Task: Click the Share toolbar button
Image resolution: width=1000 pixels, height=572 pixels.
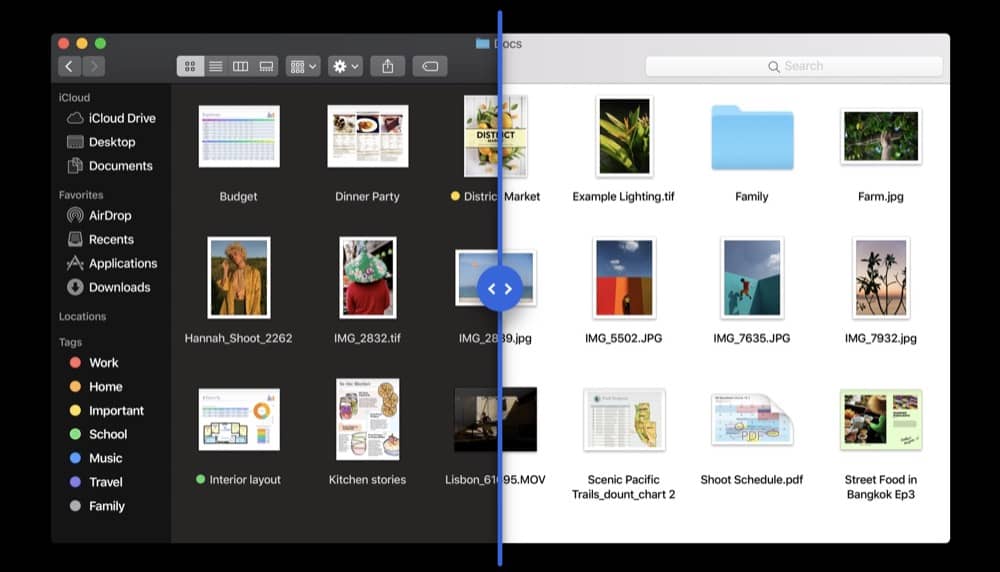Action: click(388, 66)
